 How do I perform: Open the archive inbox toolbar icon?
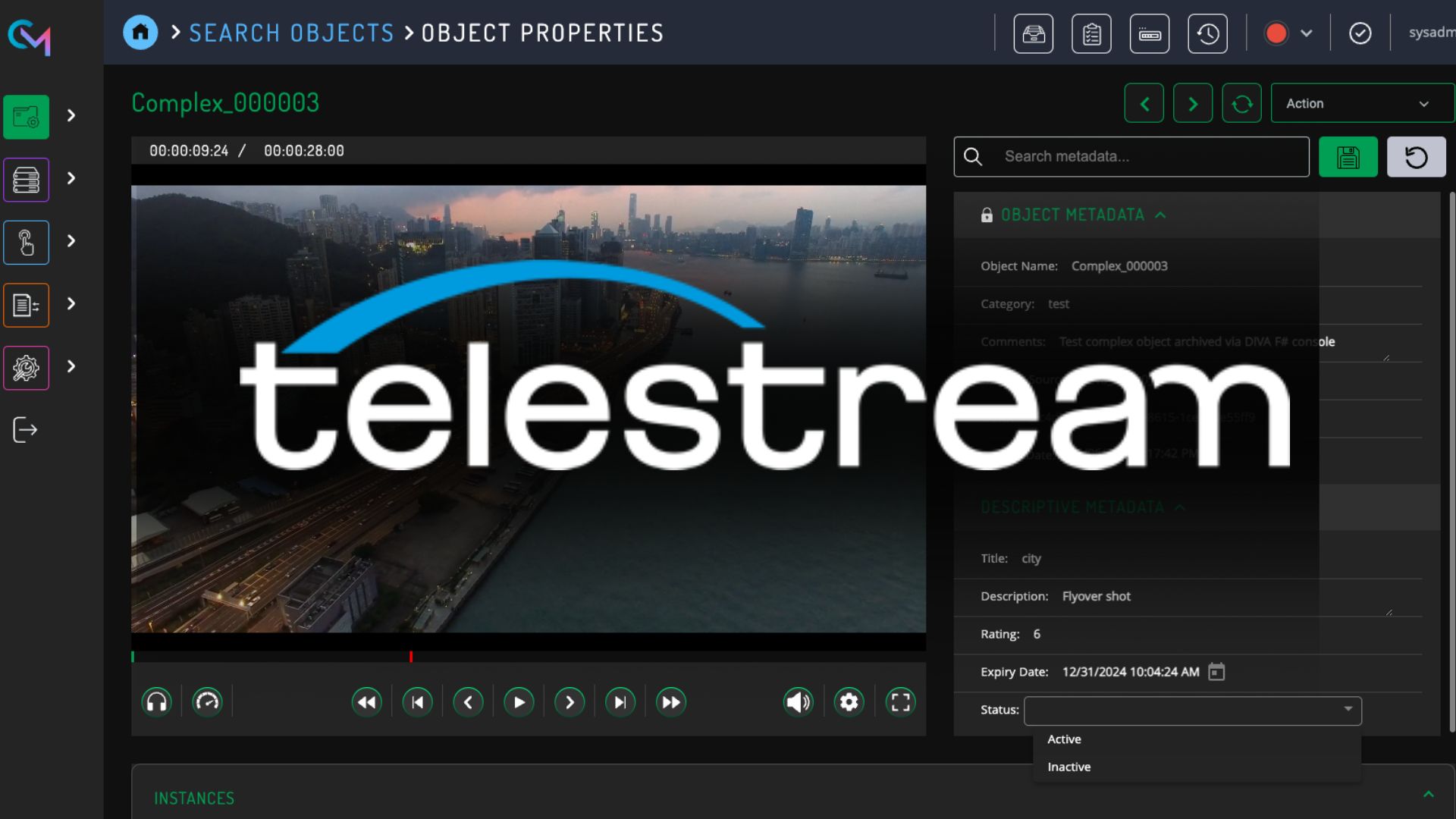1033,33
